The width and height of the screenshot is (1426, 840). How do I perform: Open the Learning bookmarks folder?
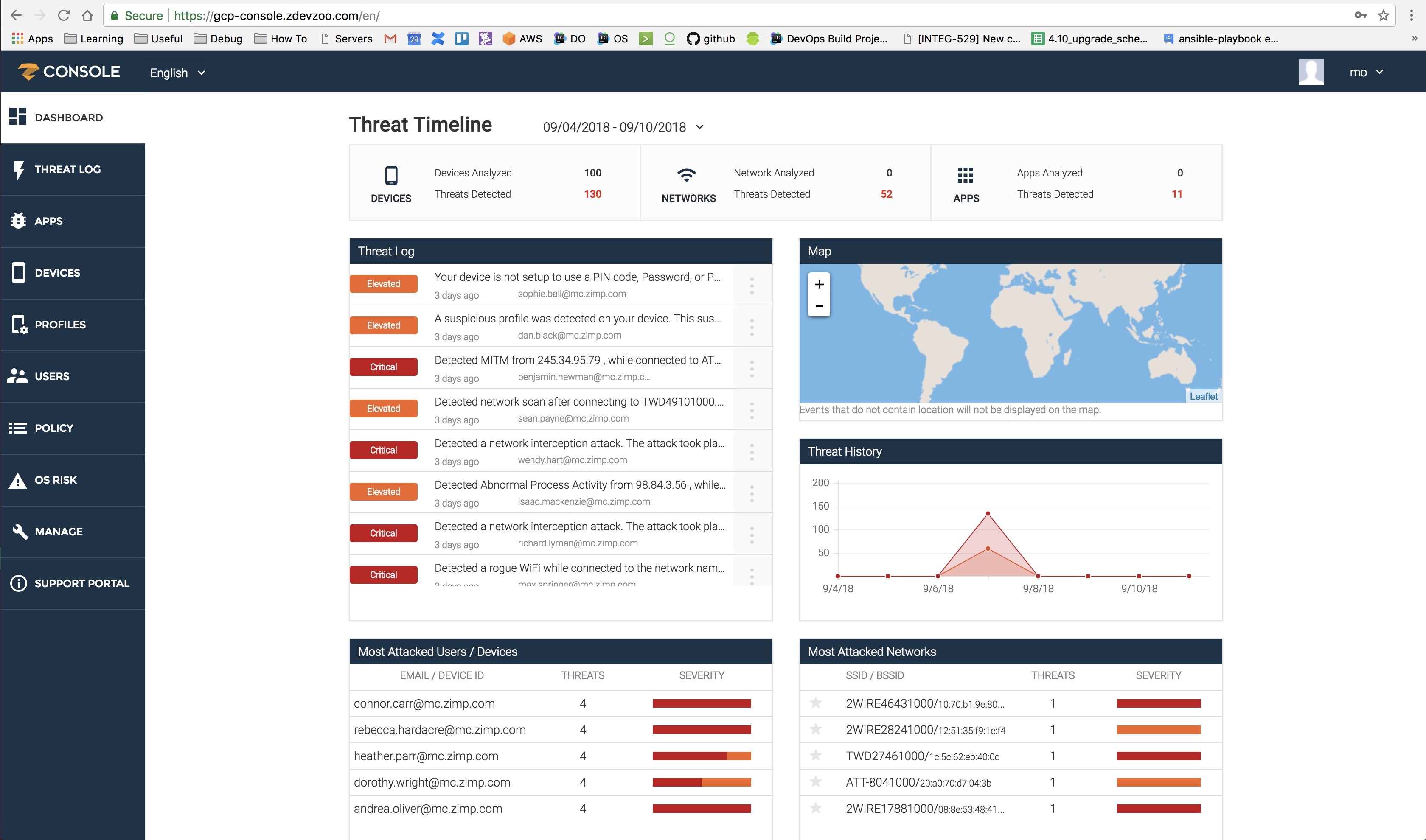pos(93,39)
